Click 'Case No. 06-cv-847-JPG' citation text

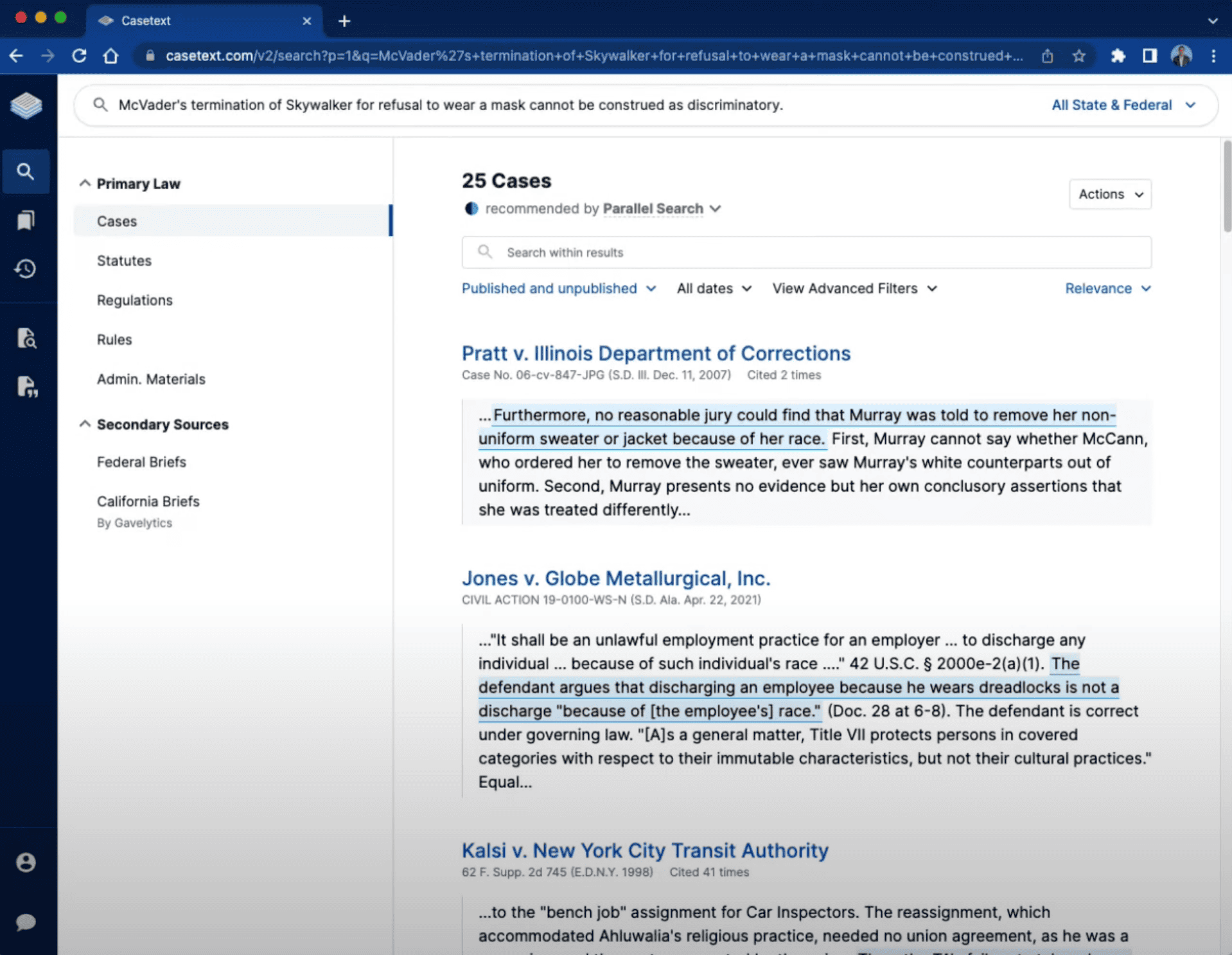(532, 375)
